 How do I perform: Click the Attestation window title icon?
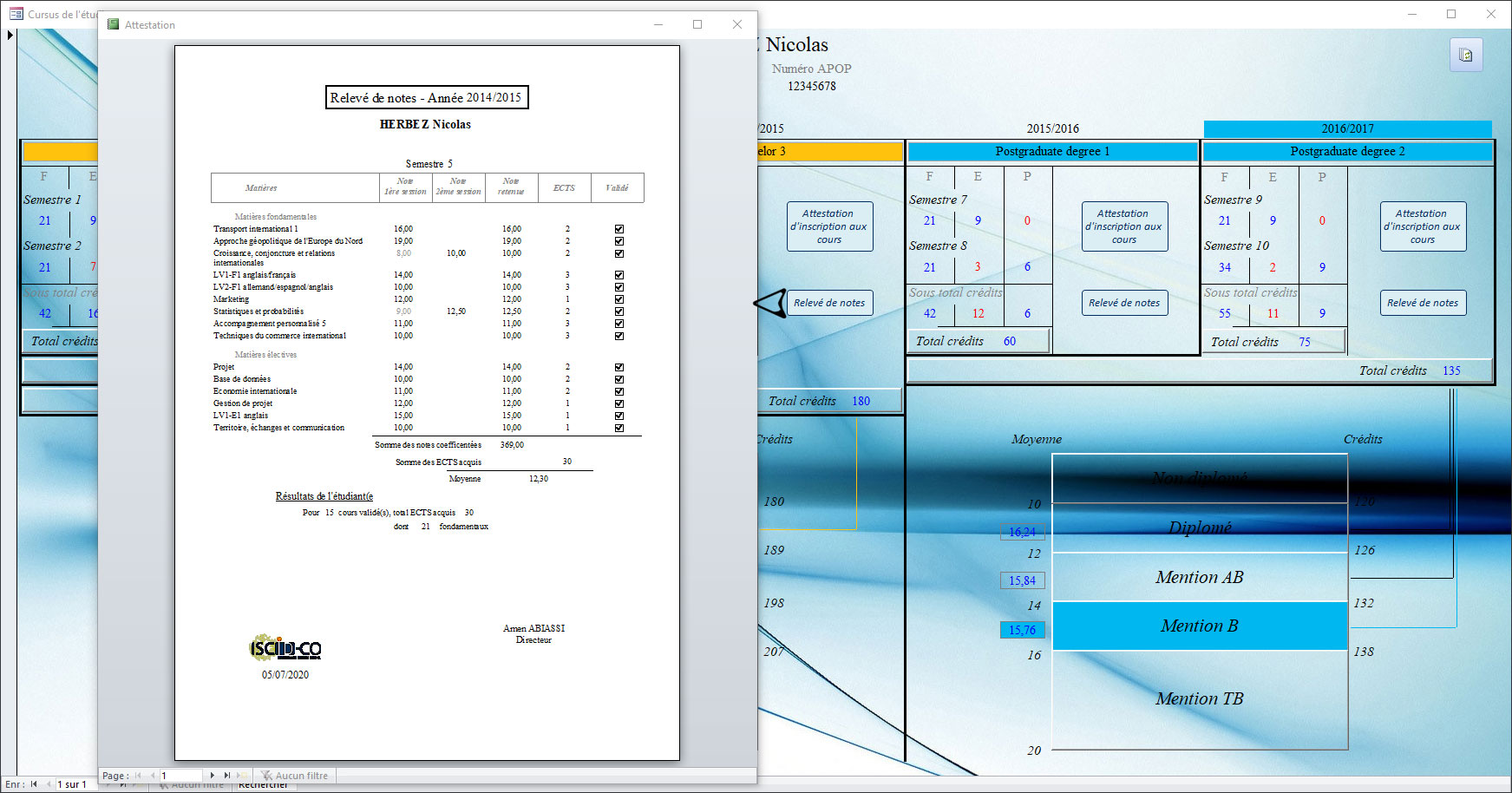pyautogui.click(x=113, y=24)
